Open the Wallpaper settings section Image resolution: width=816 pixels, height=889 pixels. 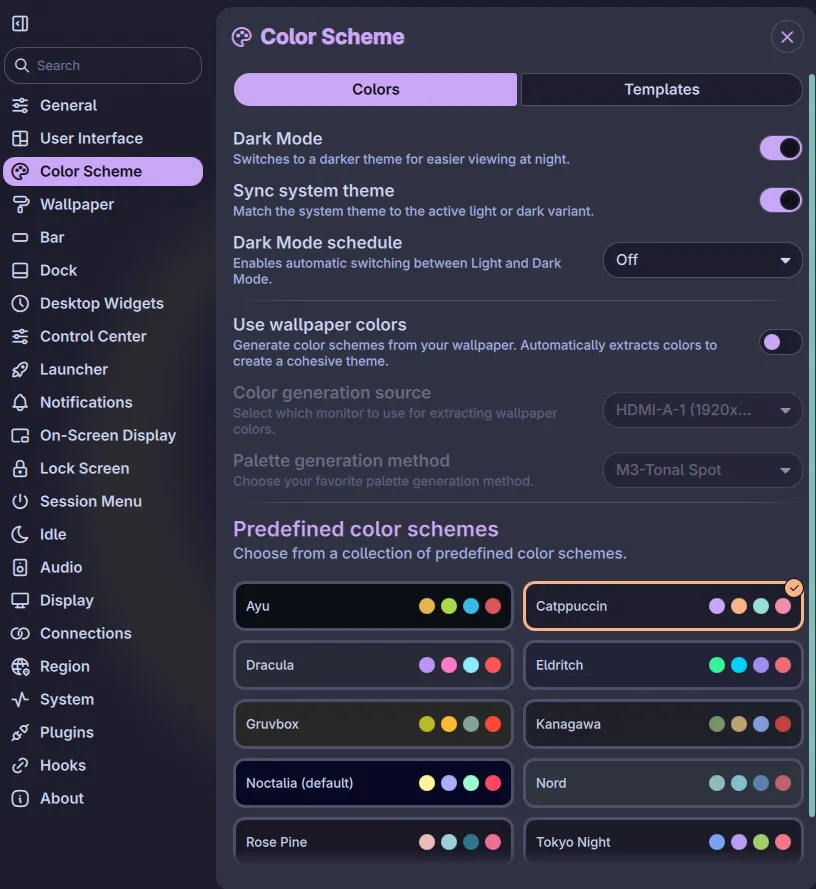(103, 205)
